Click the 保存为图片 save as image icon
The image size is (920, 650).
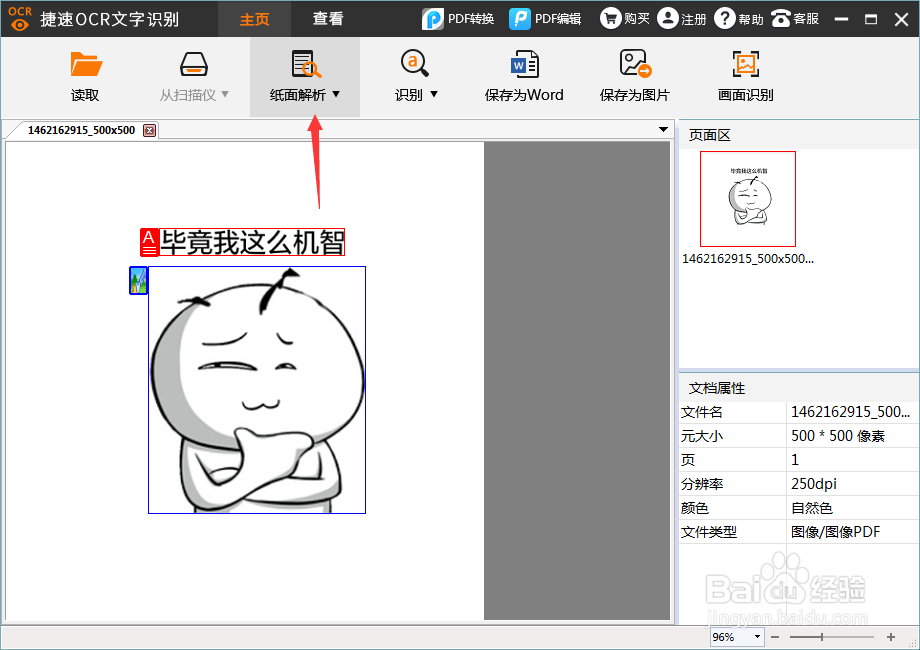tap(634, 62)
